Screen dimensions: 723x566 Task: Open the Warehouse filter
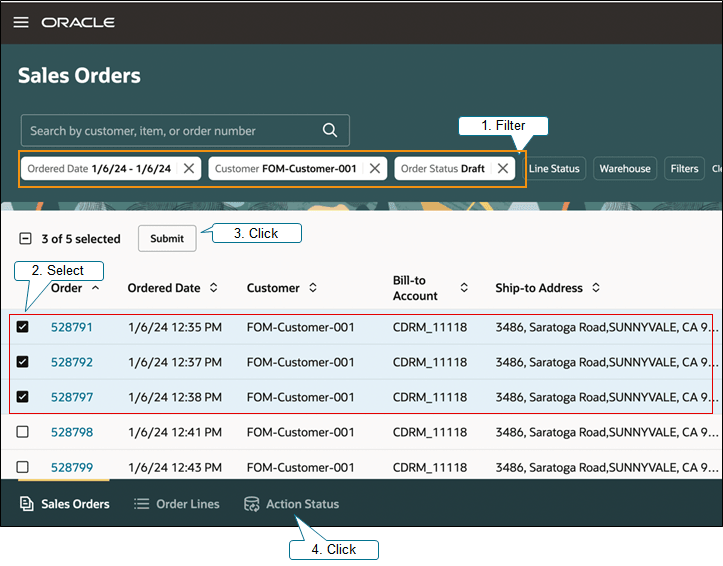[625, 168]
